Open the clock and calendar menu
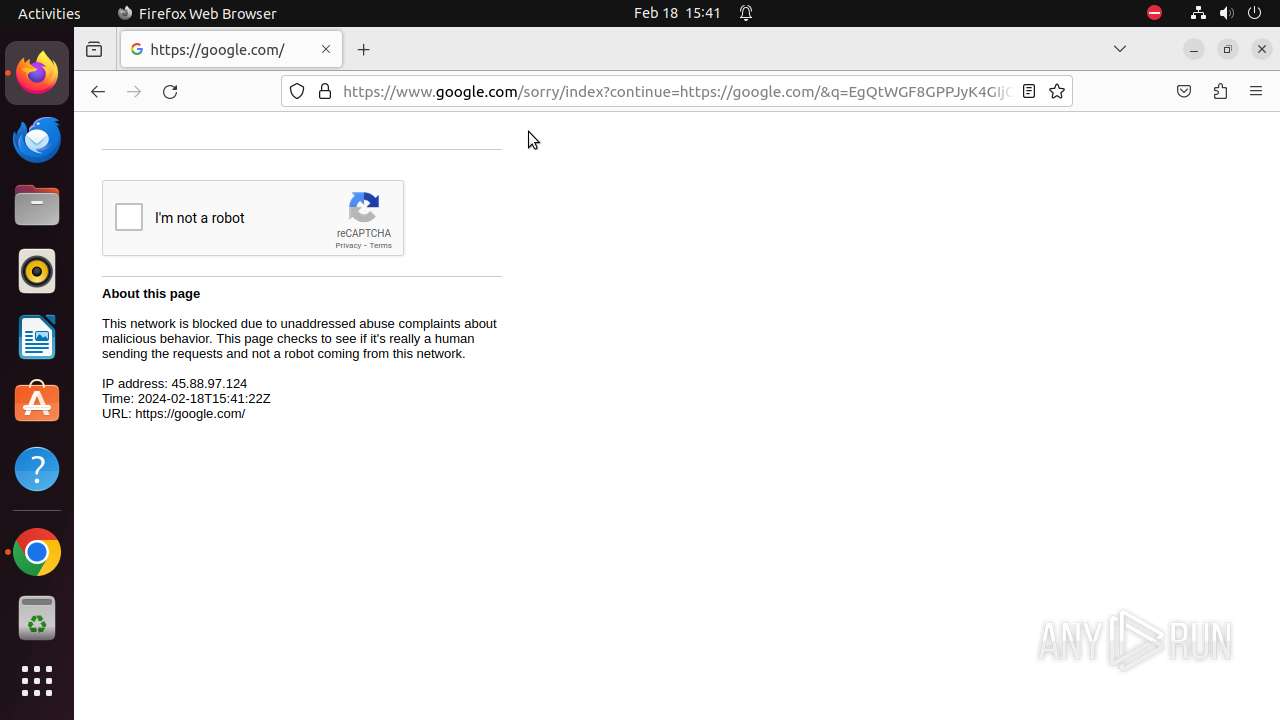The image size is (1280, 720). (677, 13)
